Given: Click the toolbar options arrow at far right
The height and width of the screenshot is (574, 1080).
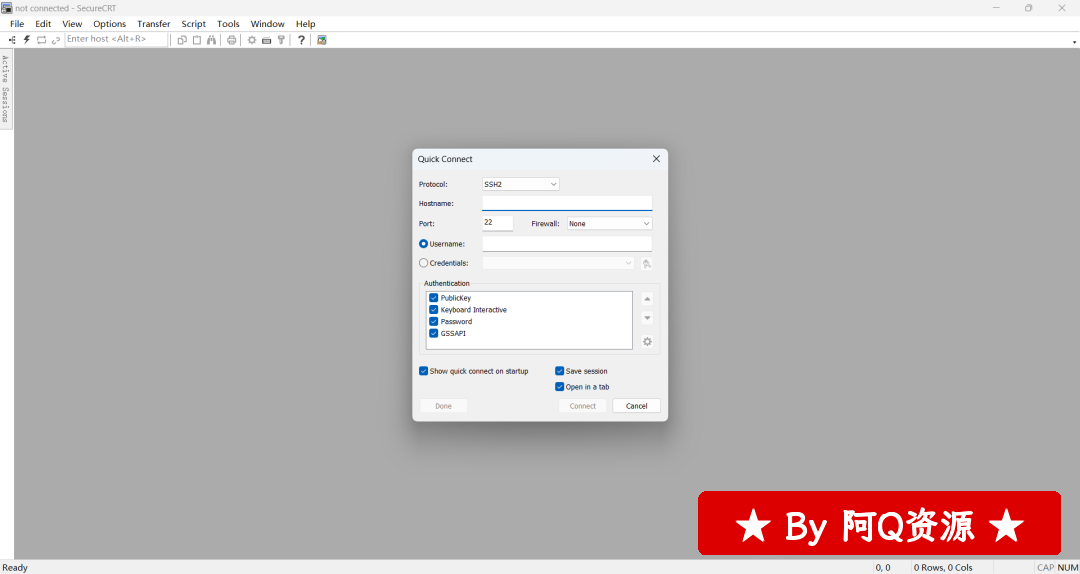Looking at the screenshot, I should tap(1074, 42).
